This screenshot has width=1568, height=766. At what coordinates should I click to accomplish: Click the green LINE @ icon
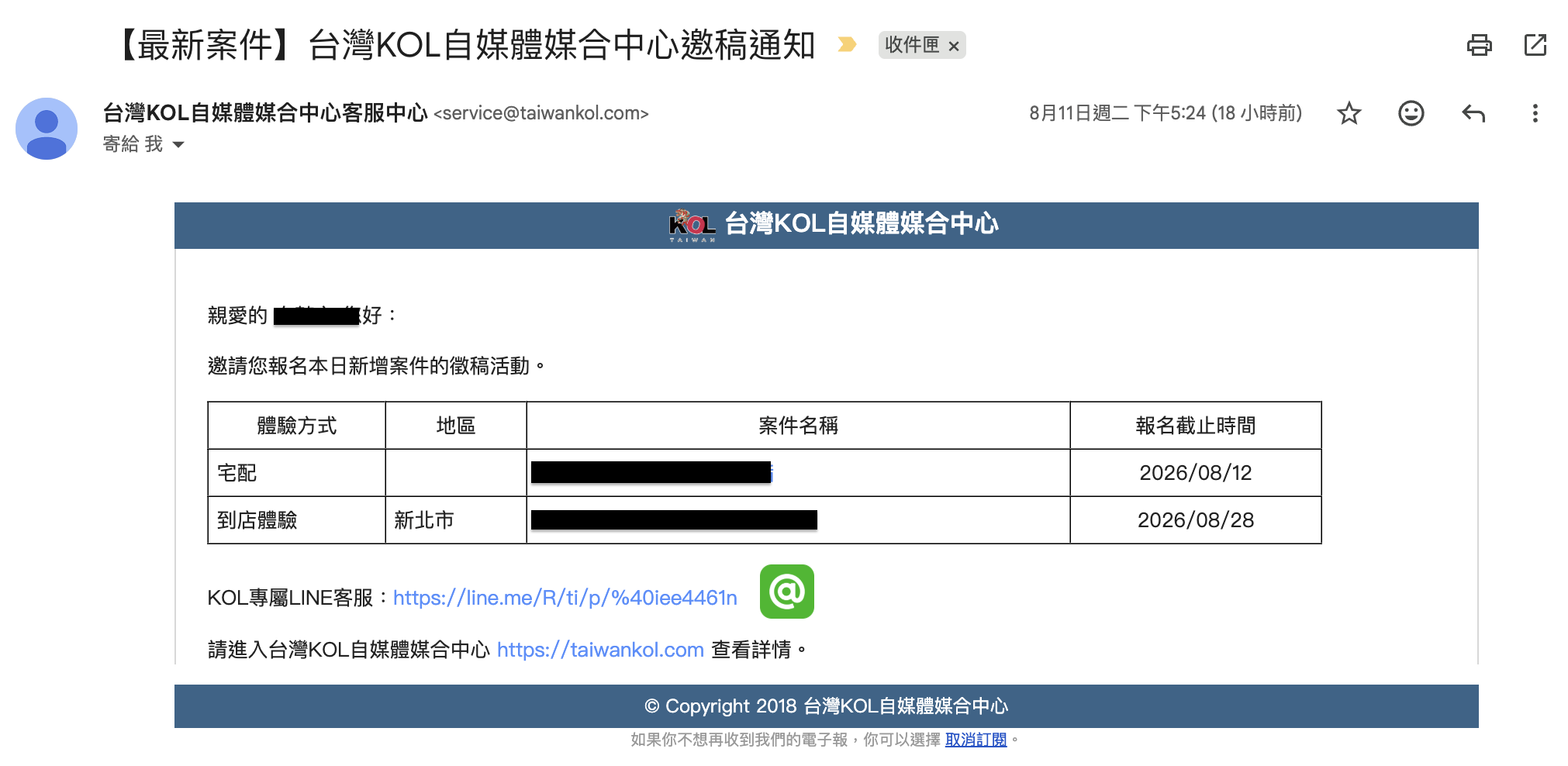(786, 592)
